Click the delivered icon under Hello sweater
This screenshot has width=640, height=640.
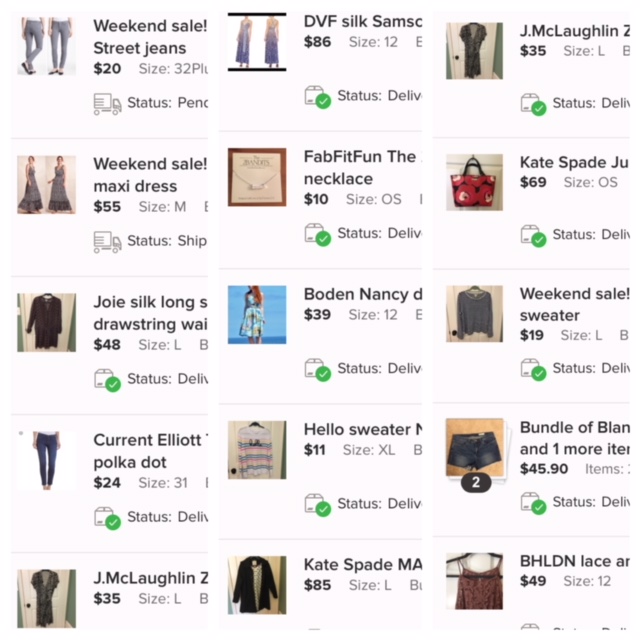click(318, 505)
